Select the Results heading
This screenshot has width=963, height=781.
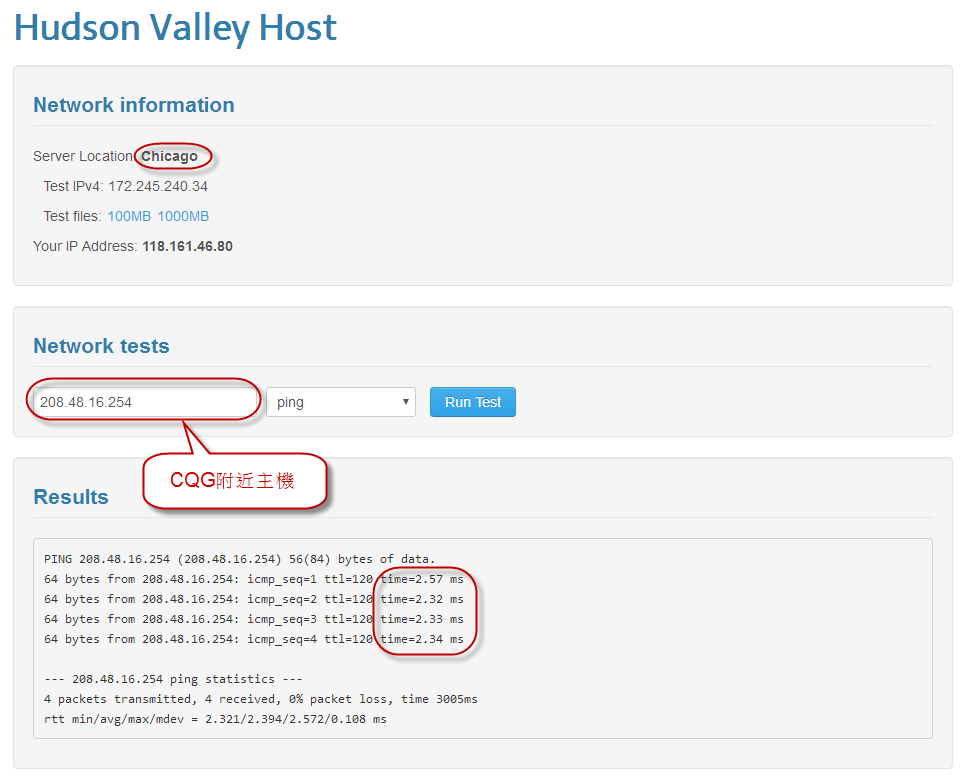click(71, 497)
